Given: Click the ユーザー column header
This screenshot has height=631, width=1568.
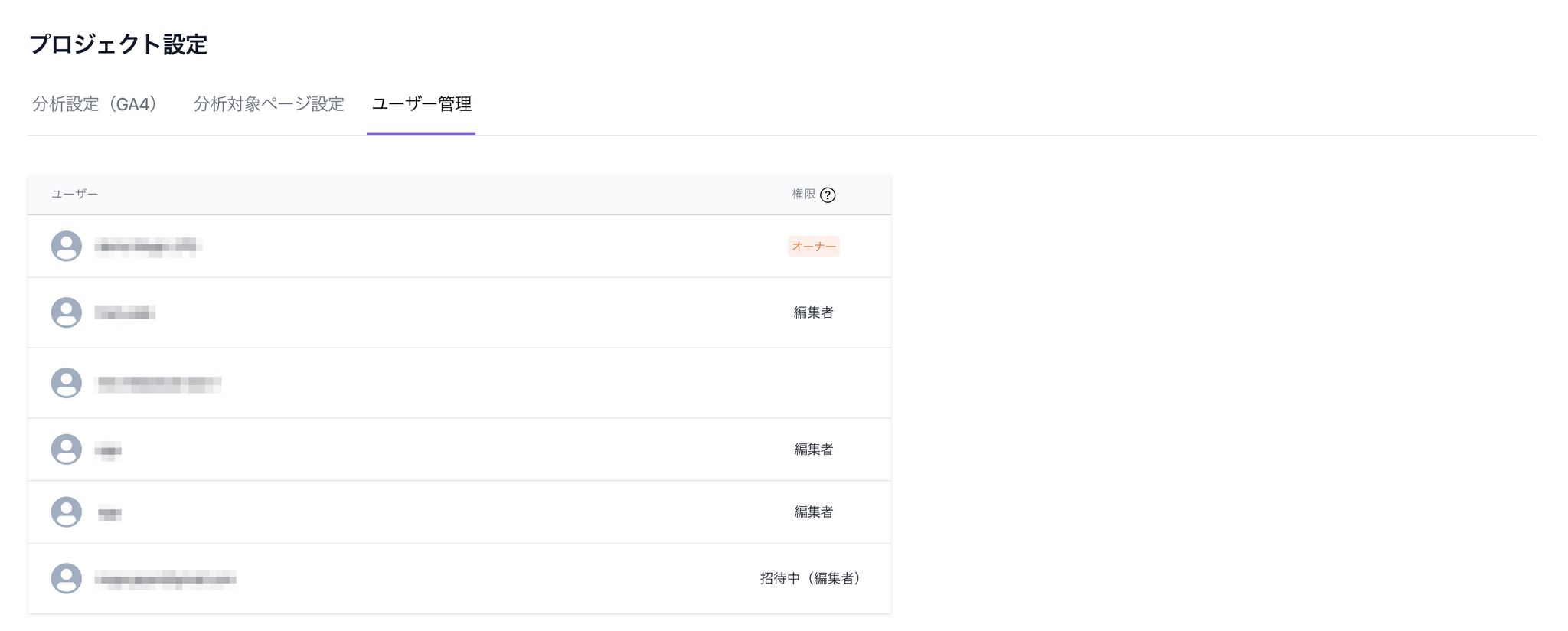Looking at the screenshot, I should (74, 195).
